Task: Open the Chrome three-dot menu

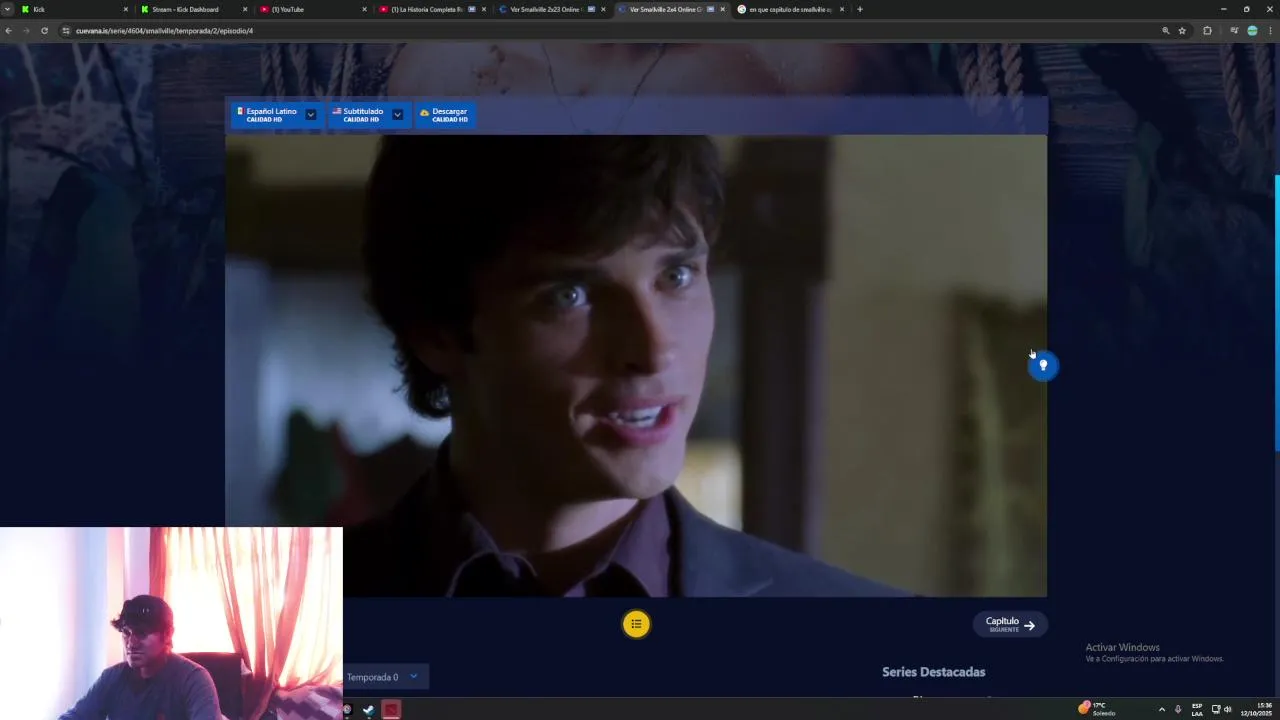Action: tap(1270, 31)
